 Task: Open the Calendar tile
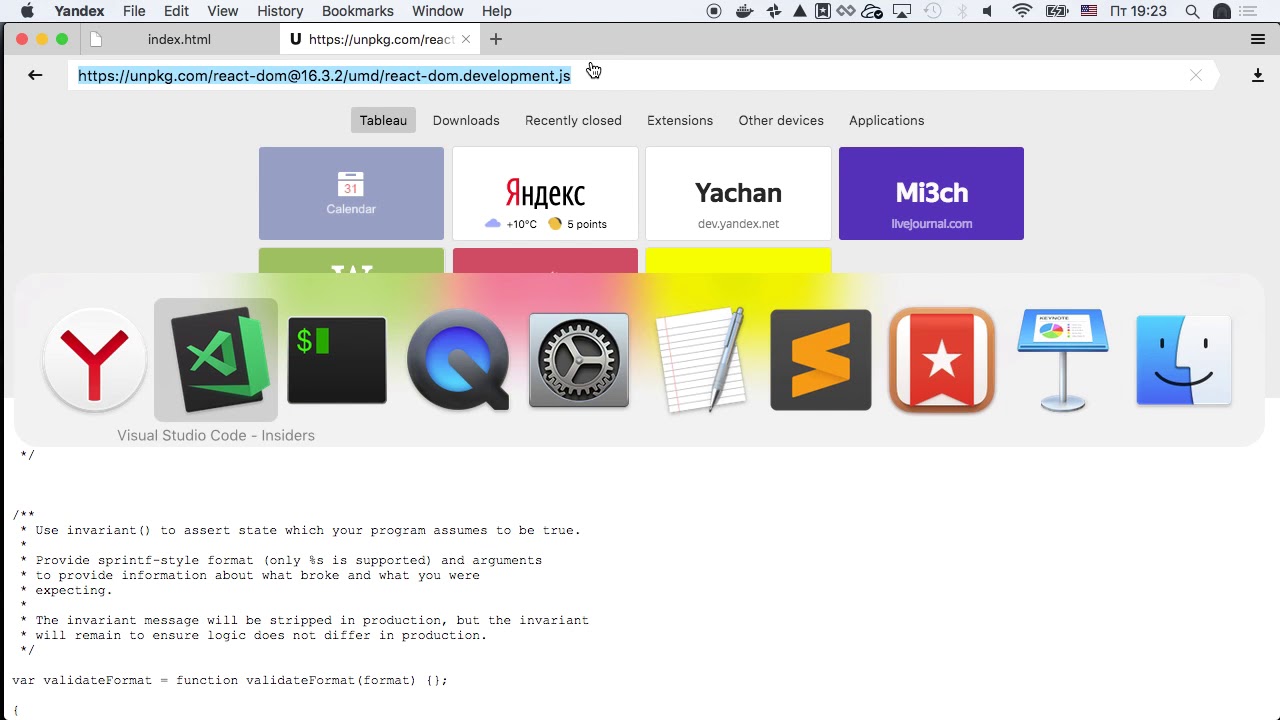coord(351,193)
